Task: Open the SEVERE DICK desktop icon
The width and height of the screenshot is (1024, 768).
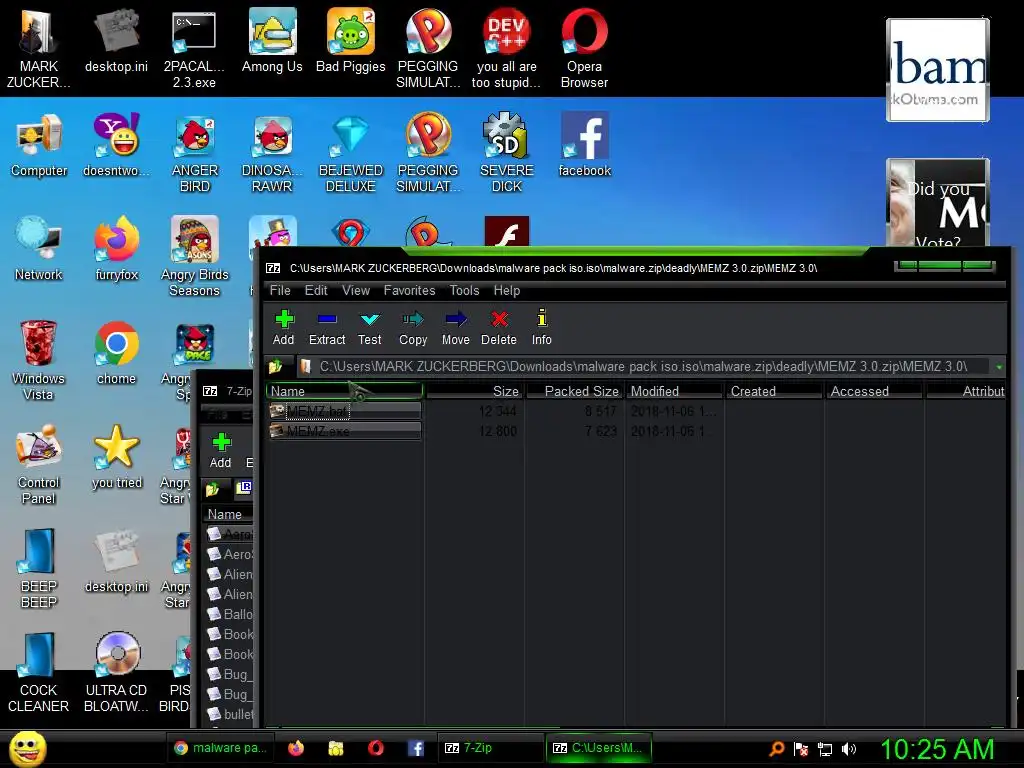Action: (x=507, y=153)
